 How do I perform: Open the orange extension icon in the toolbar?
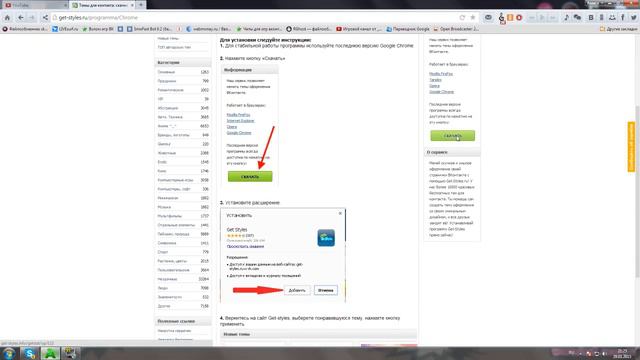click(x=510, y=18)
